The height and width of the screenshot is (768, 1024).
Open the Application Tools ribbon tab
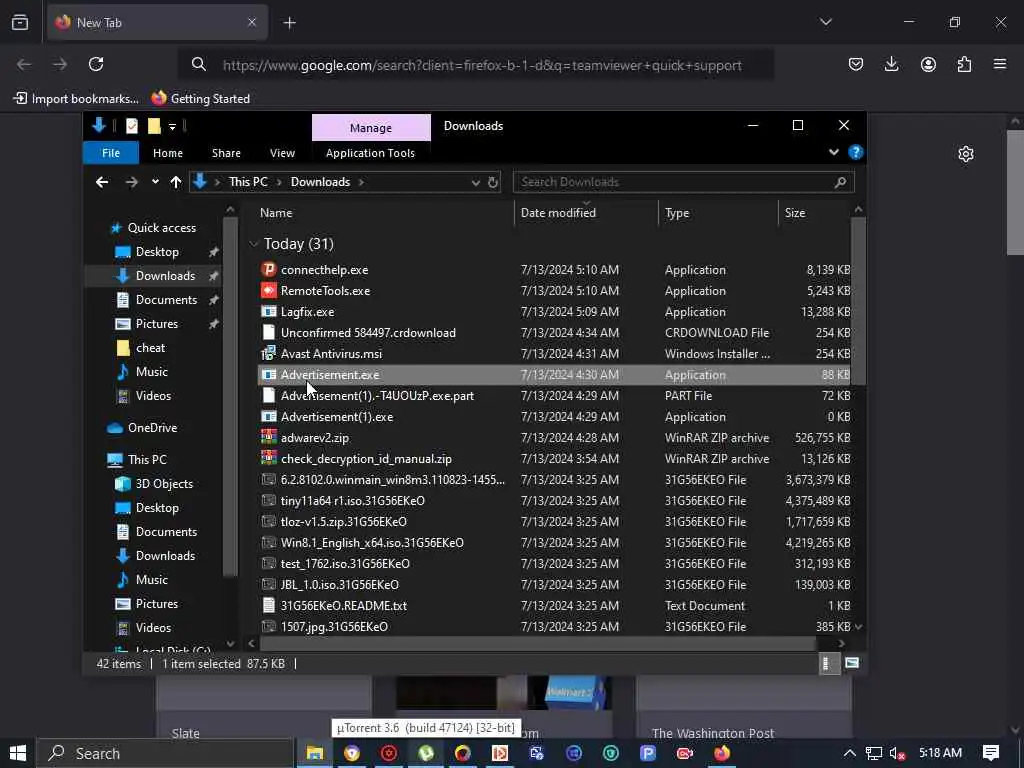coord(370,153)
